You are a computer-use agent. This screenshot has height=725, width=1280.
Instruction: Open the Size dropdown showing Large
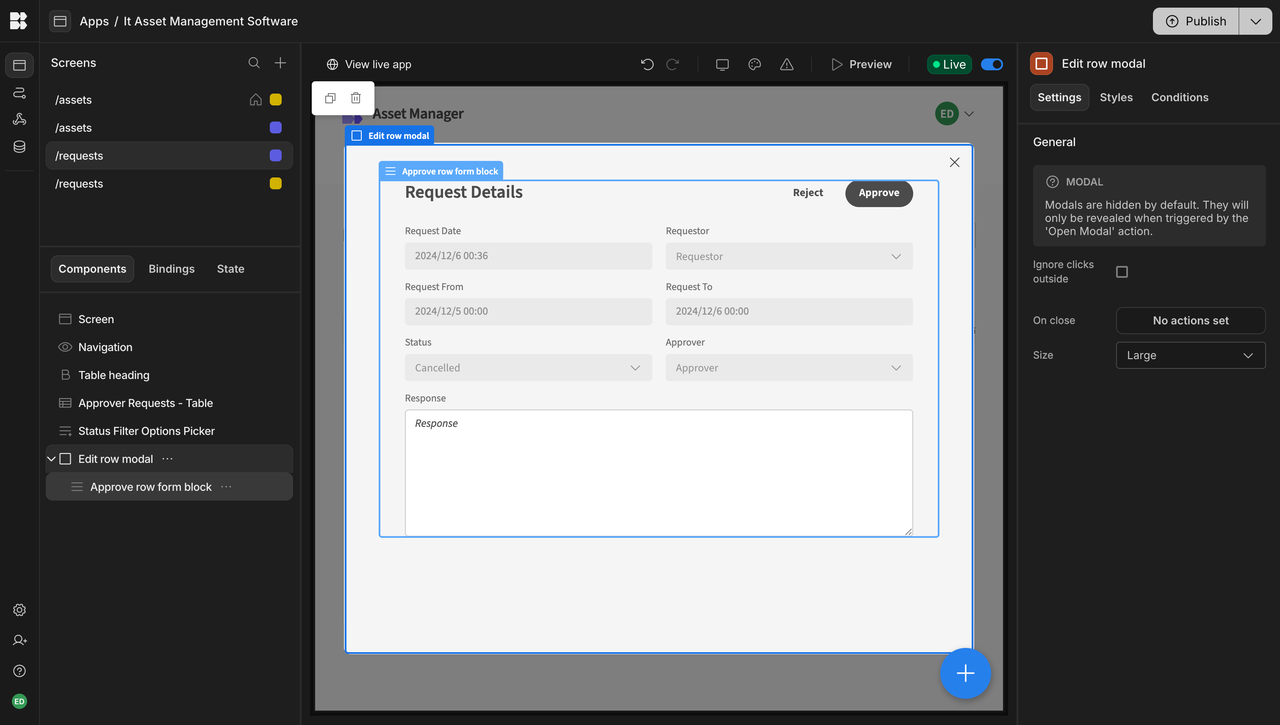pyautogui.click(x=1190, y=355)
